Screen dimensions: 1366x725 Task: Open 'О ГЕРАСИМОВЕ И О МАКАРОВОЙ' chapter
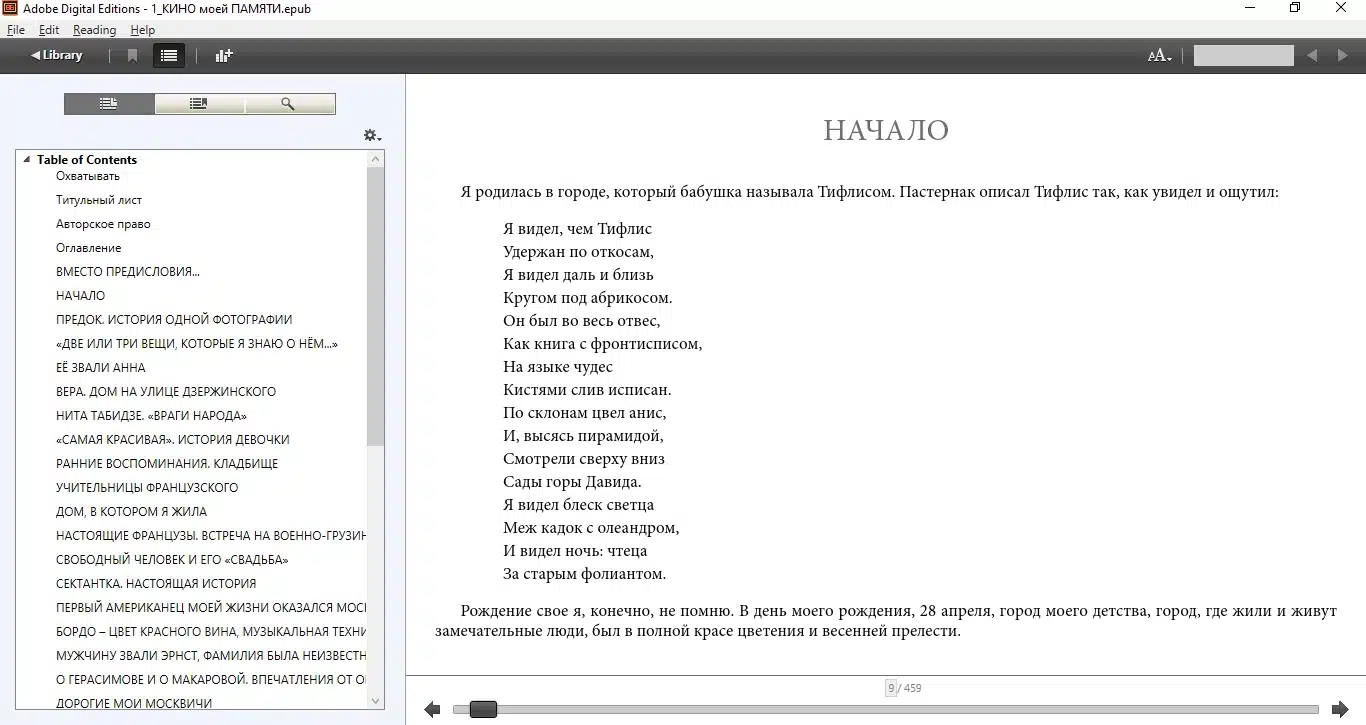click(x=211, y=680)
